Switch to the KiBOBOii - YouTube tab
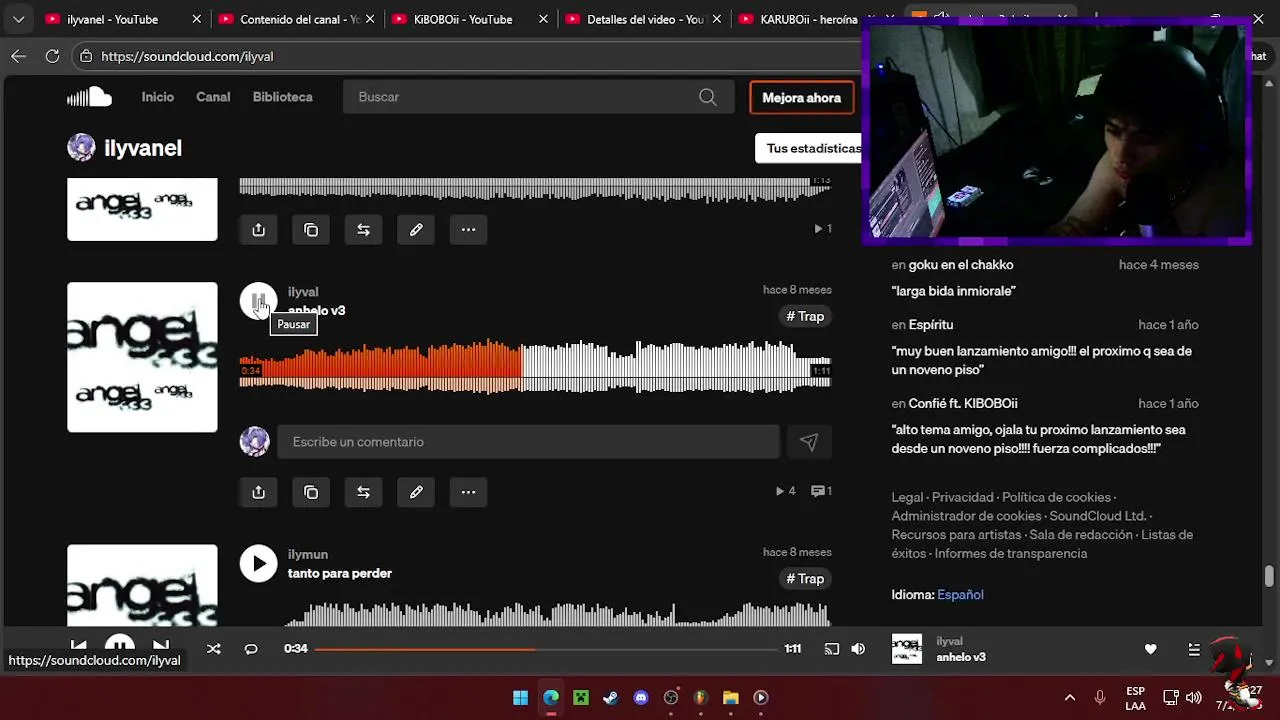The image size is (1280, 720). (x=470, y=19)
